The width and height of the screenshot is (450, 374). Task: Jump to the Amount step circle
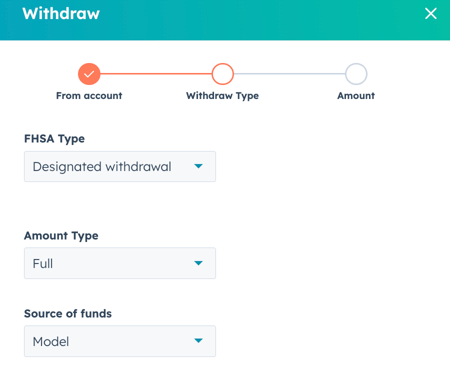coord(356,74)
